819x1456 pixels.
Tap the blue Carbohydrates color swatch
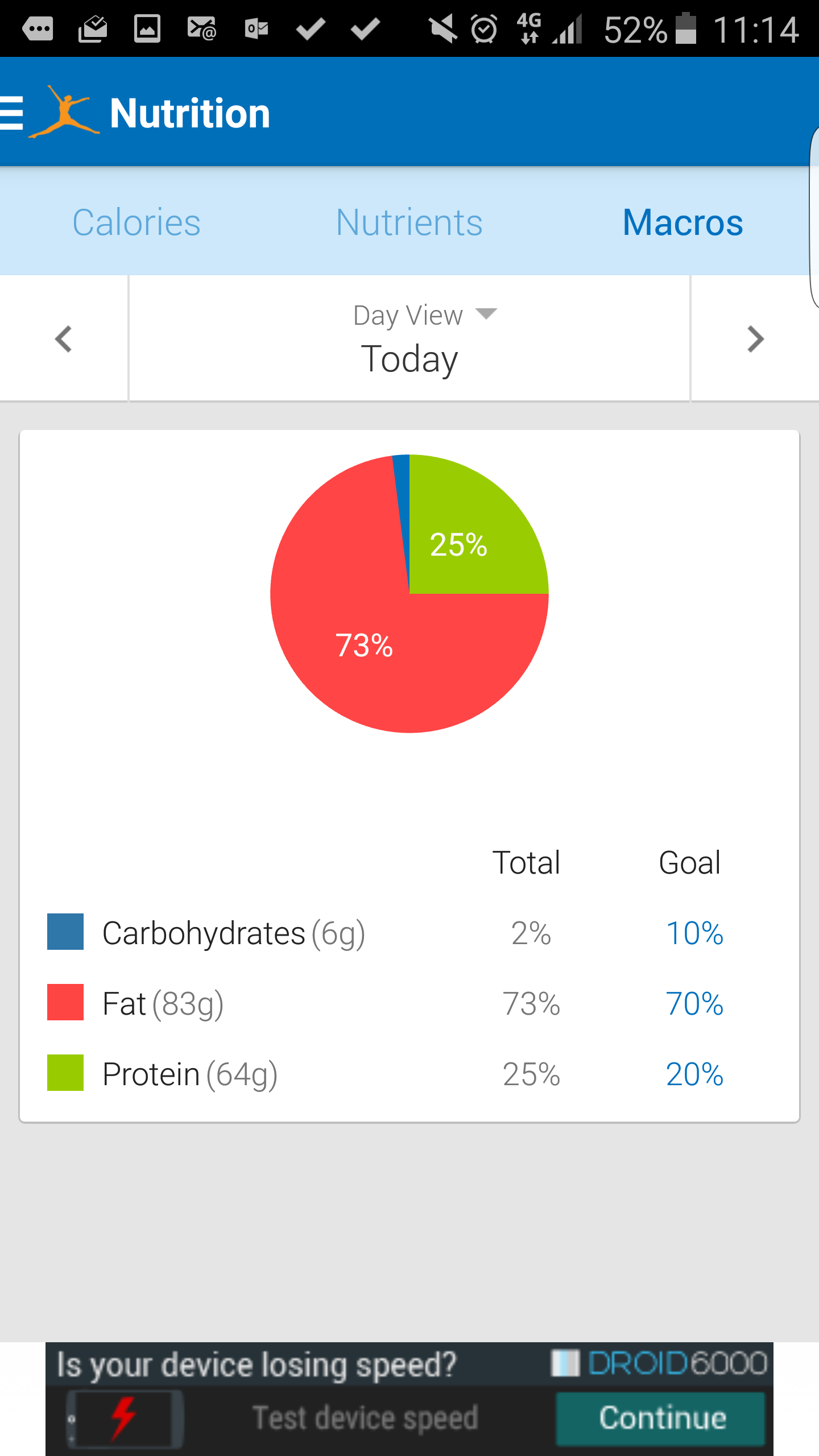tap(65, 932)
